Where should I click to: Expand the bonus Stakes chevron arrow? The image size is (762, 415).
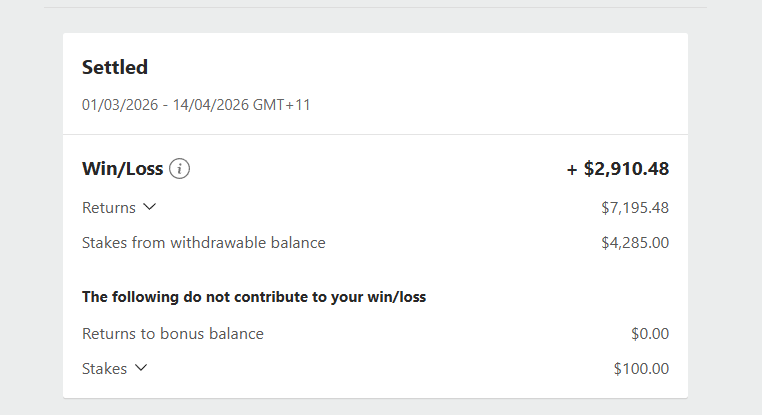tap(141, 368)
